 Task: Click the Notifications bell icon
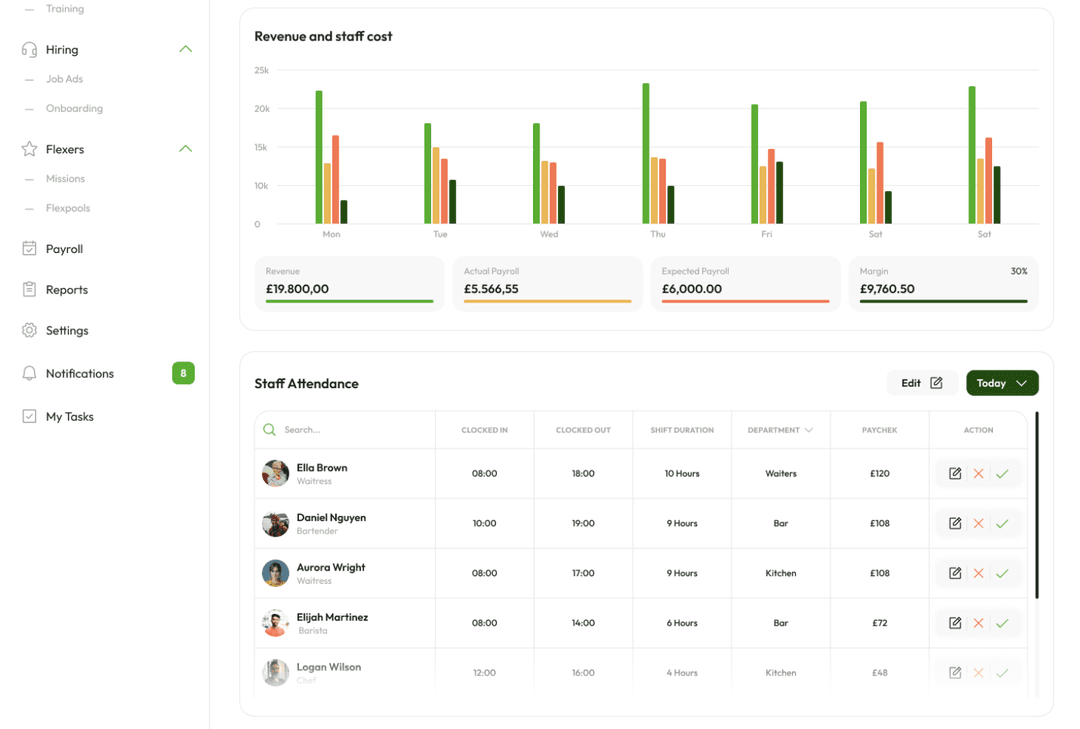(29, 373)
